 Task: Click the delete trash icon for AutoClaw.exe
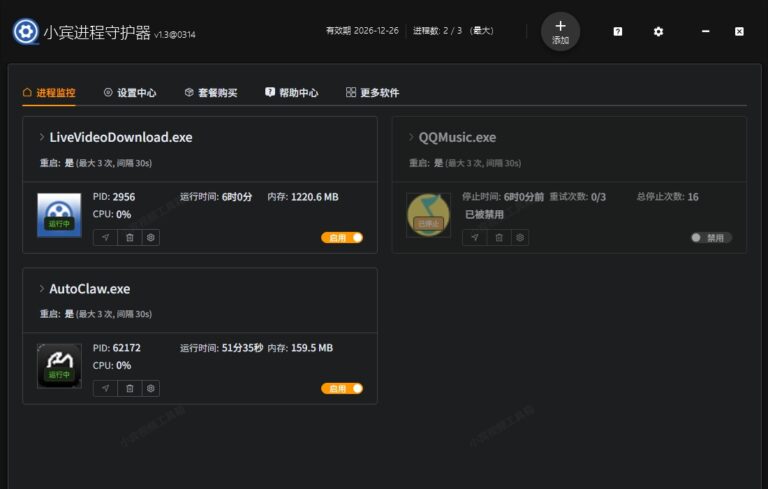click(130, 389)
